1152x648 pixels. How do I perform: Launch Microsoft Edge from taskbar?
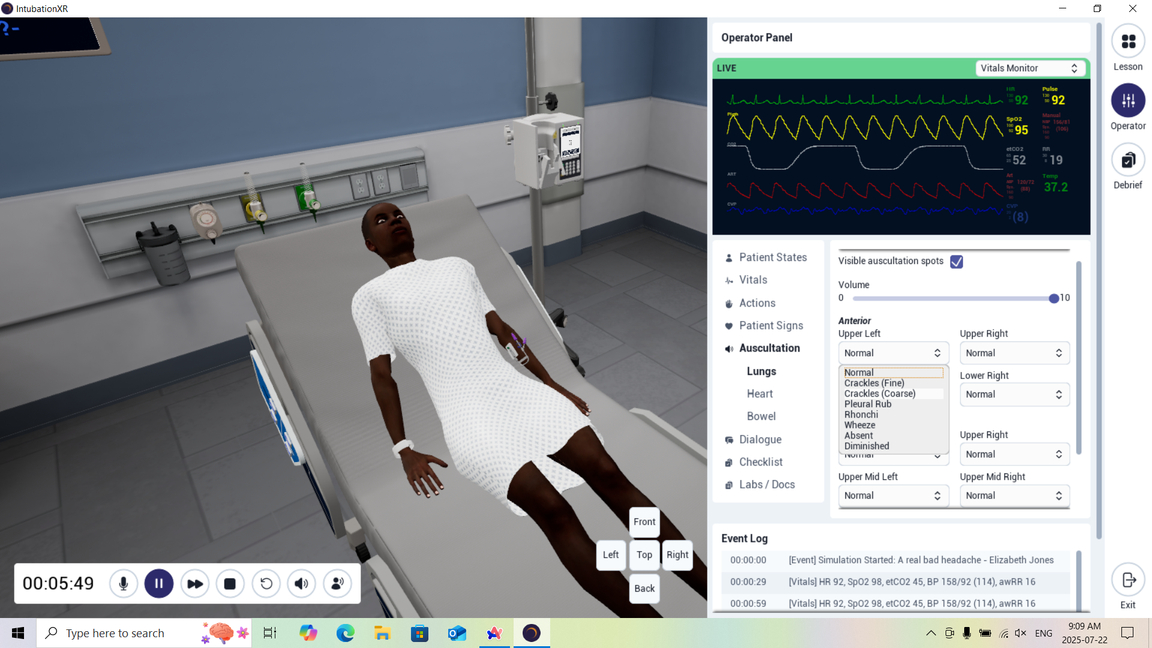tap(345, 633)
